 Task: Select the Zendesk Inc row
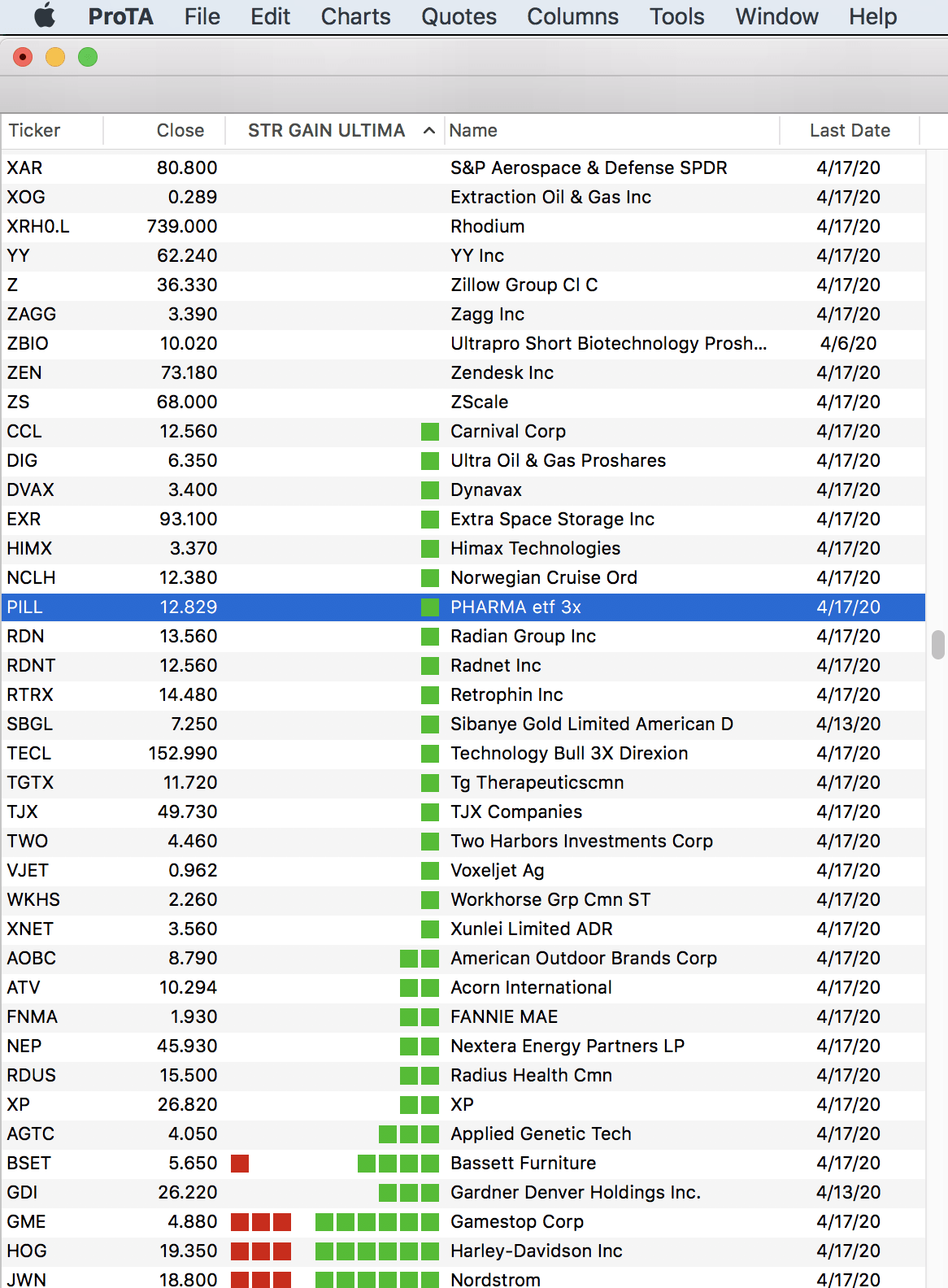click(x=463, y=372)
